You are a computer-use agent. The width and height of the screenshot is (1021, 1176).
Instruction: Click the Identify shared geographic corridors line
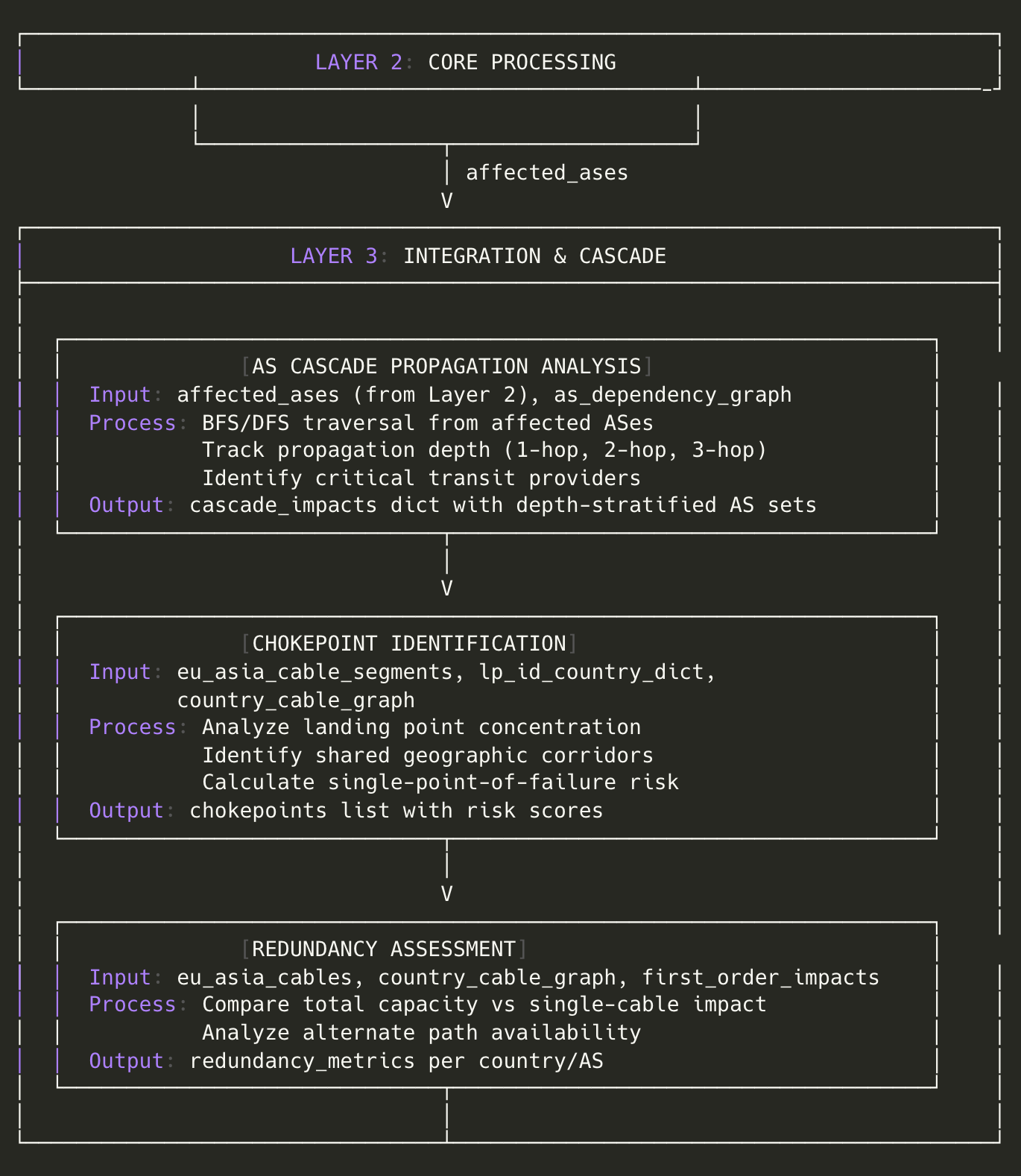pyautogui.click(x=427, y=756)
